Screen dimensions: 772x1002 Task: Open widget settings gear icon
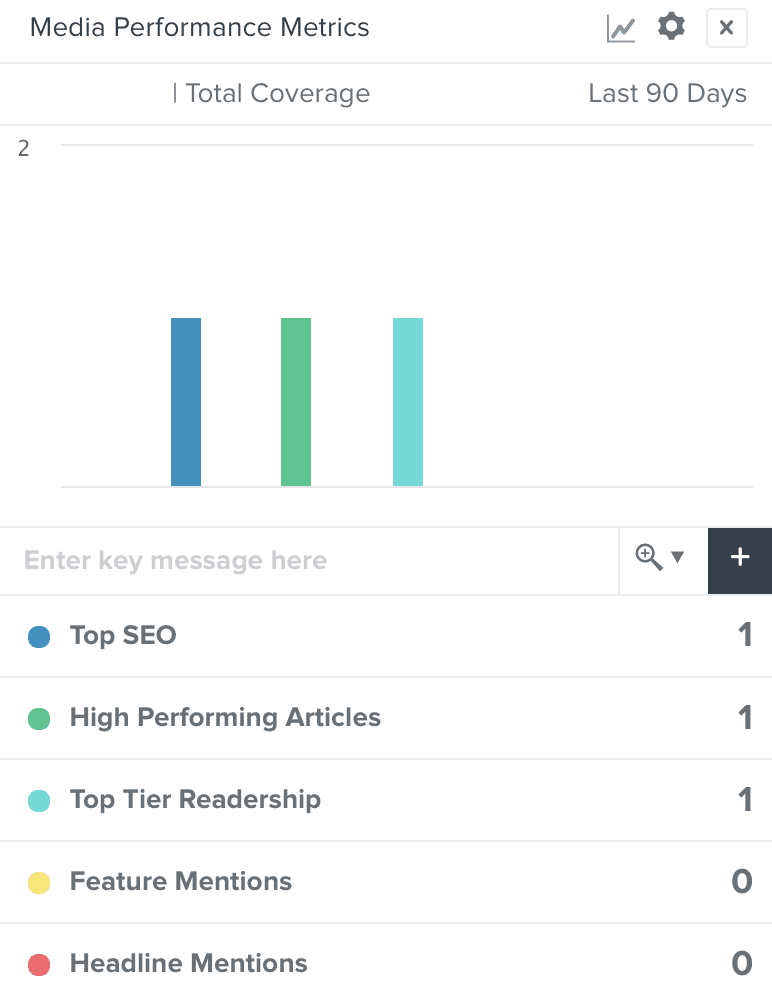click(671, 27)
